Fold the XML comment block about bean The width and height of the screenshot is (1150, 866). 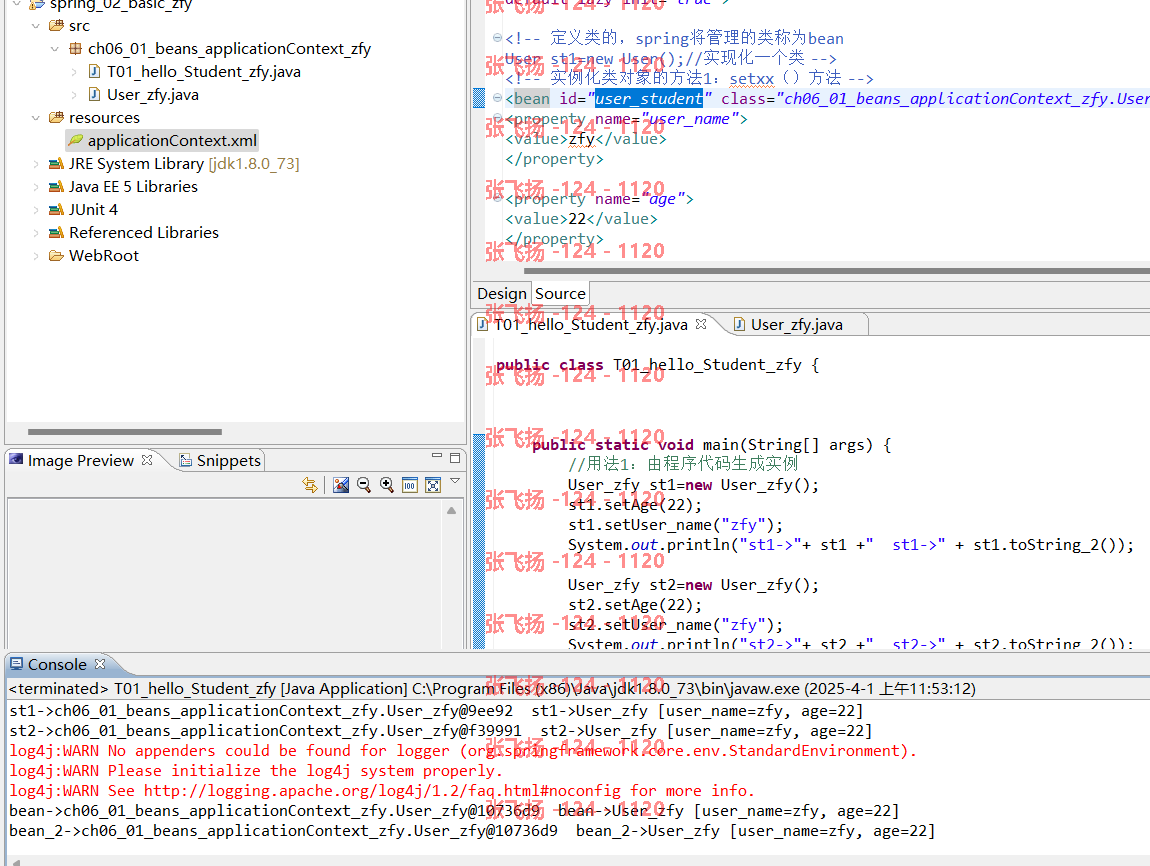[497, 37]
